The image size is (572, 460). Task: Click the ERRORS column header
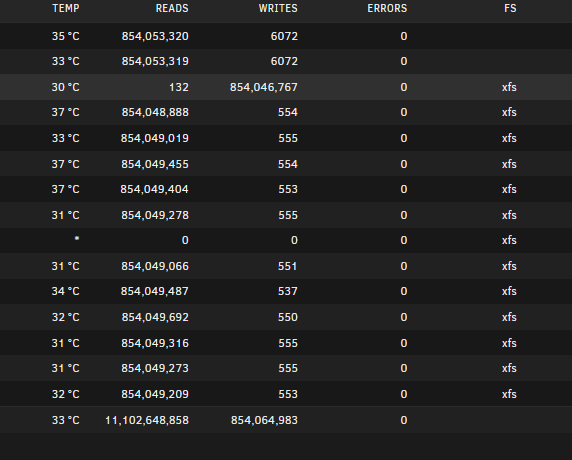(387, 8)
